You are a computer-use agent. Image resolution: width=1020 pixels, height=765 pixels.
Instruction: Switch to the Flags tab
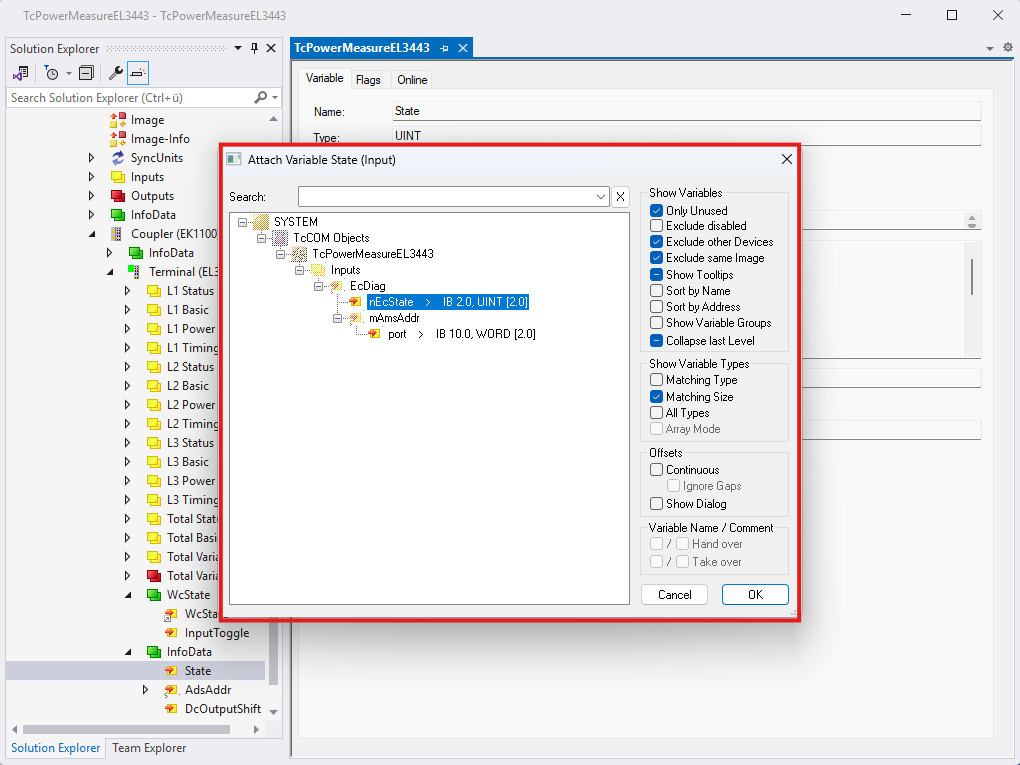(x=368, y=80)
